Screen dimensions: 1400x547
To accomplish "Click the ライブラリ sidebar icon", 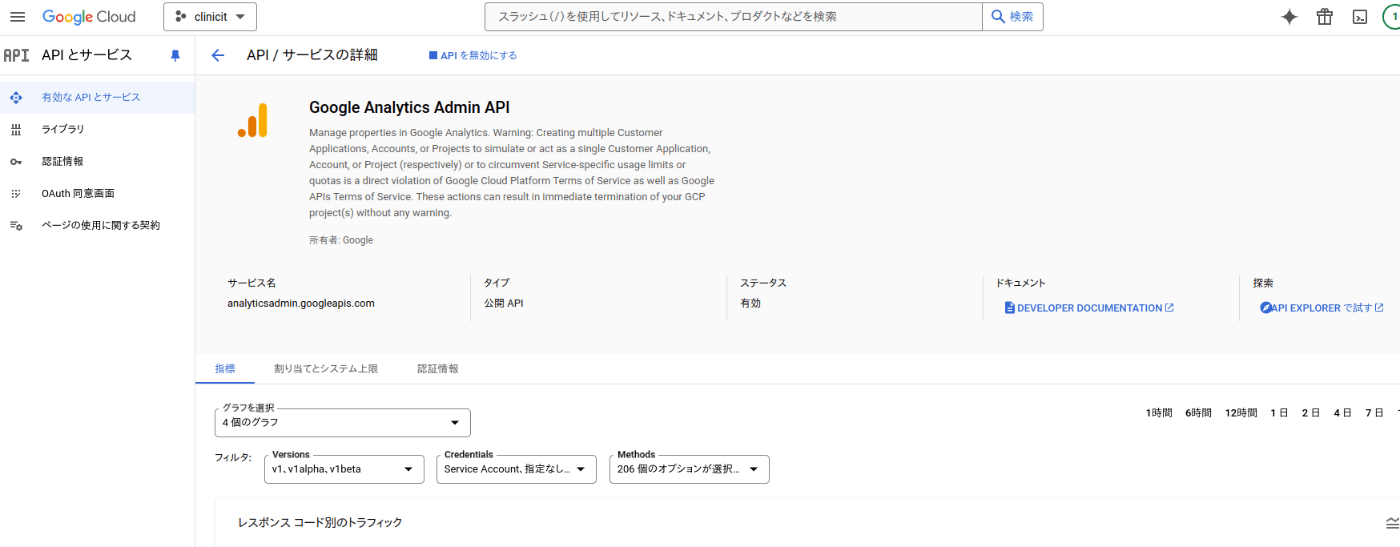I will [16, 129].
